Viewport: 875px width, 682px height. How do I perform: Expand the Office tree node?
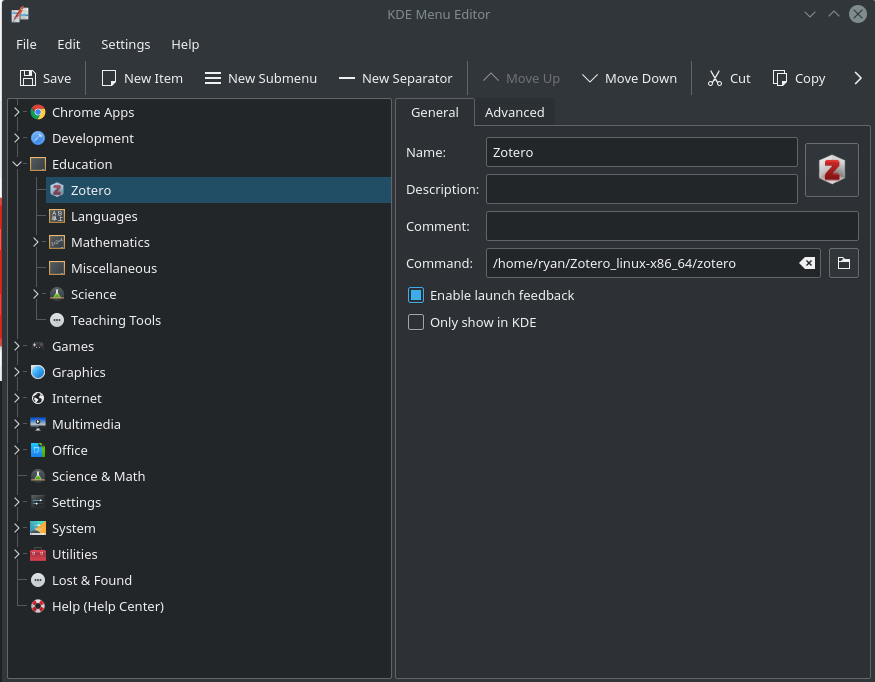(17, 450)
